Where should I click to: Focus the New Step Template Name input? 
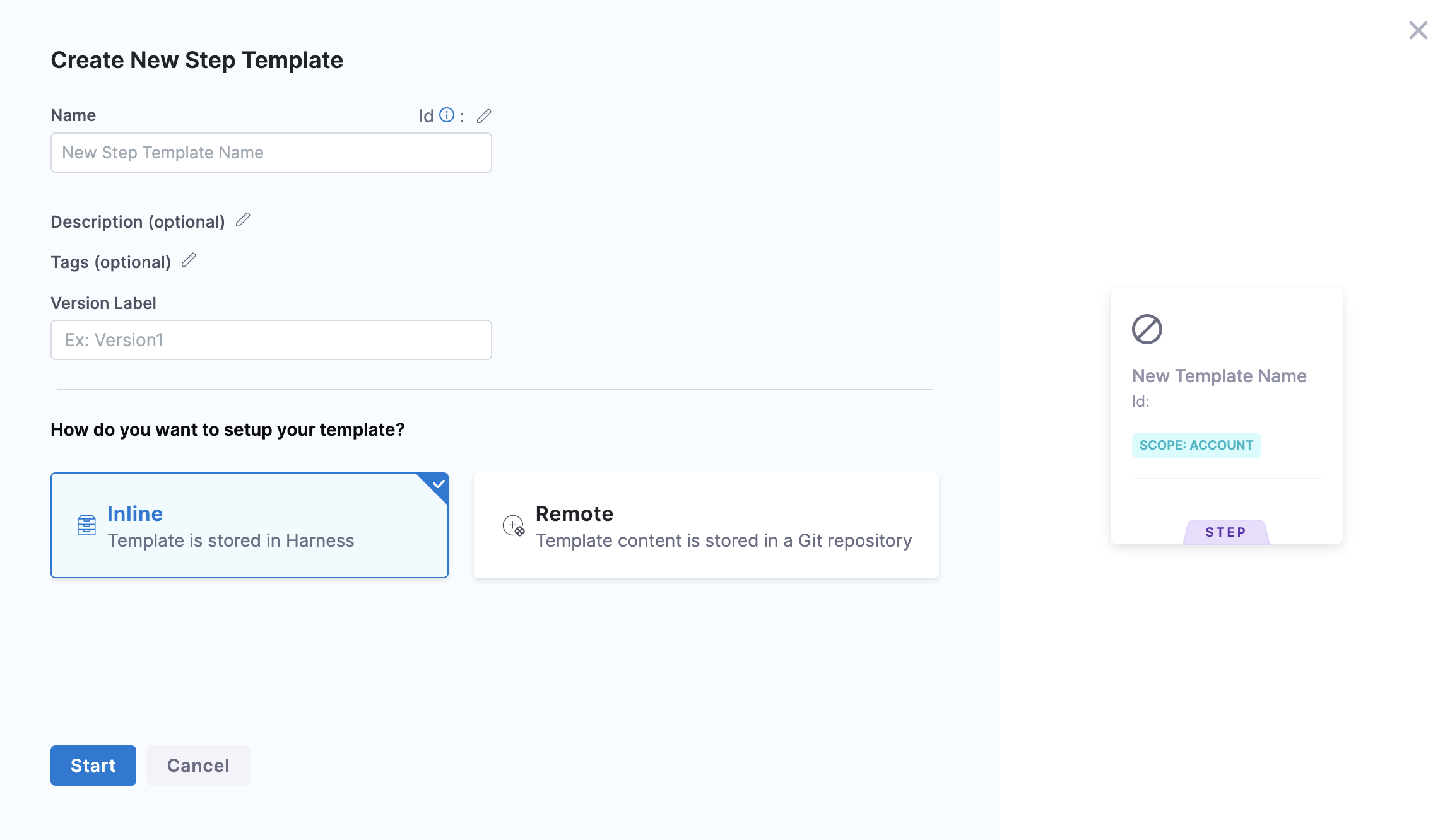pyautogui.click(x=271, y=153)
